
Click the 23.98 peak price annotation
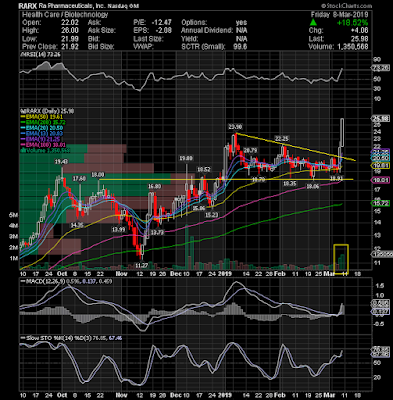pyautogui.click(x=235, y=127)
